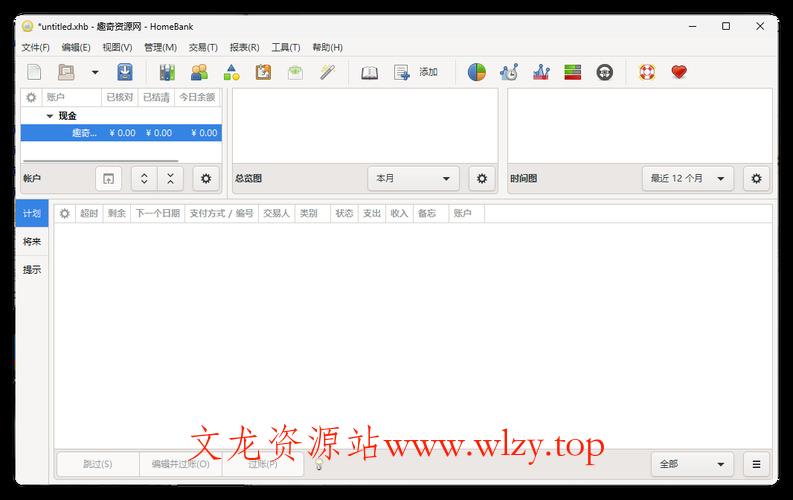Expand the recent files arrow beside Open
The image size is (793, 500).
coord(95,72)
